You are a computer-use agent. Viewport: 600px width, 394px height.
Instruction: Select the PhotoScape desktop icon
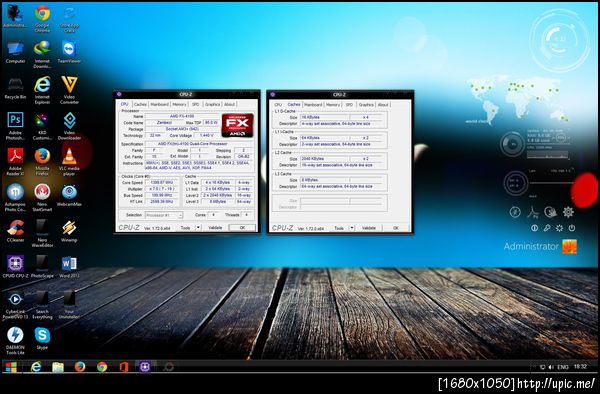pos(42,267)
